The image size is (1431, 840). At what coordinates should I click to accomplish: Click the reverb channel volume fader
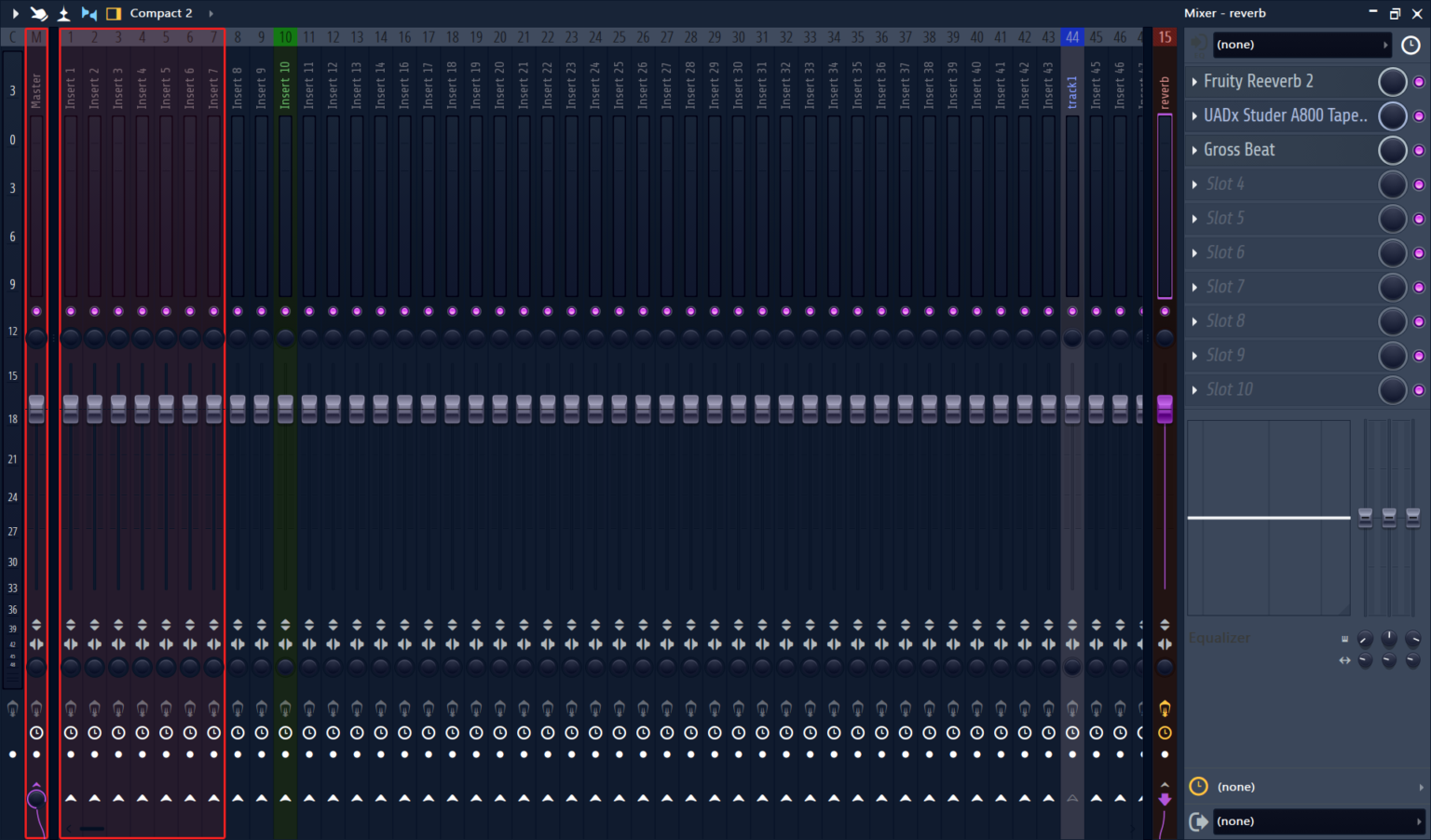click(x=1165, y=407)
